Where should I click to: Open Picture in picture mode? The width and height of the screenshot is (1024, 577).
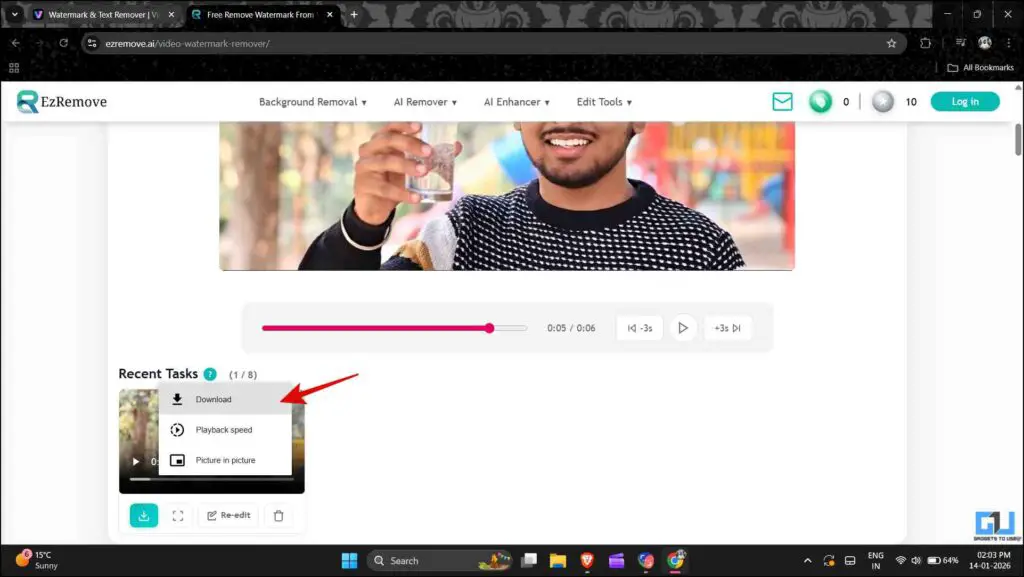(x=226, y=460)
